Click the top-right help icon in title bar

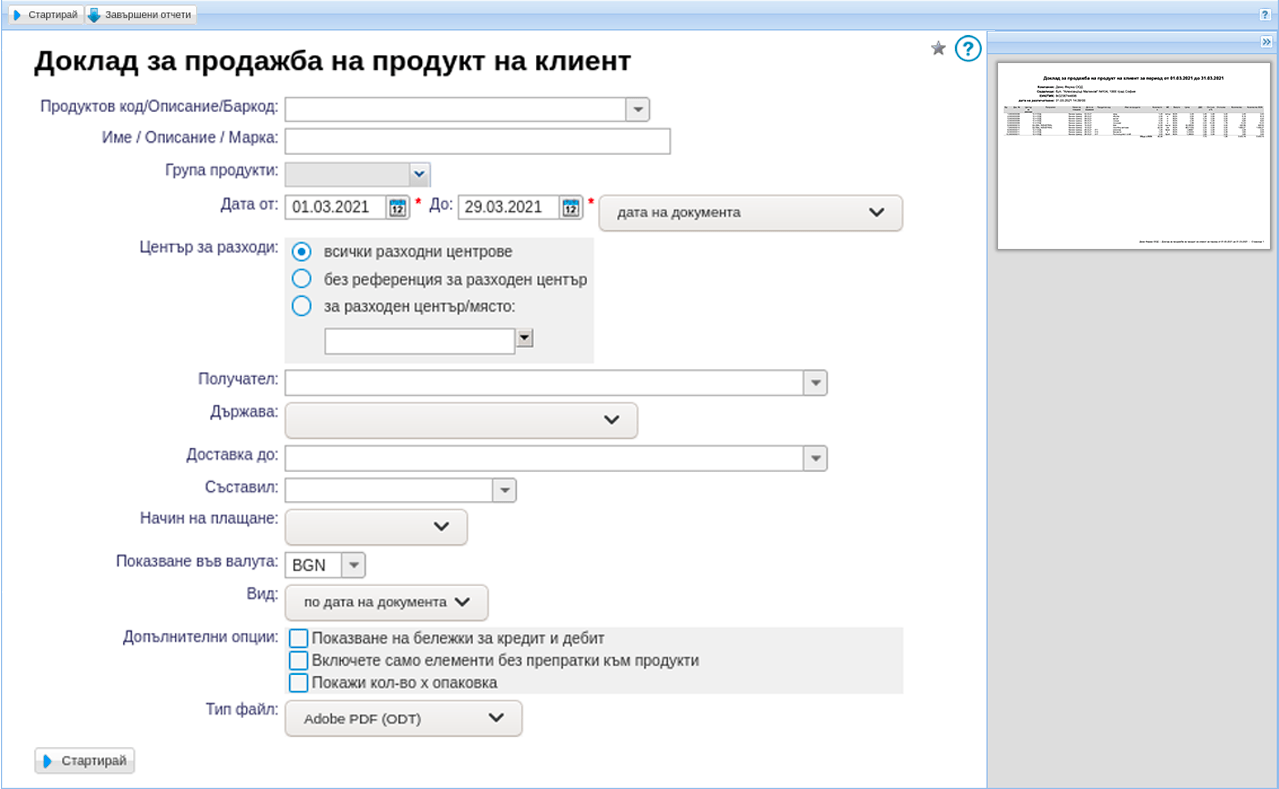[1264, 15]
